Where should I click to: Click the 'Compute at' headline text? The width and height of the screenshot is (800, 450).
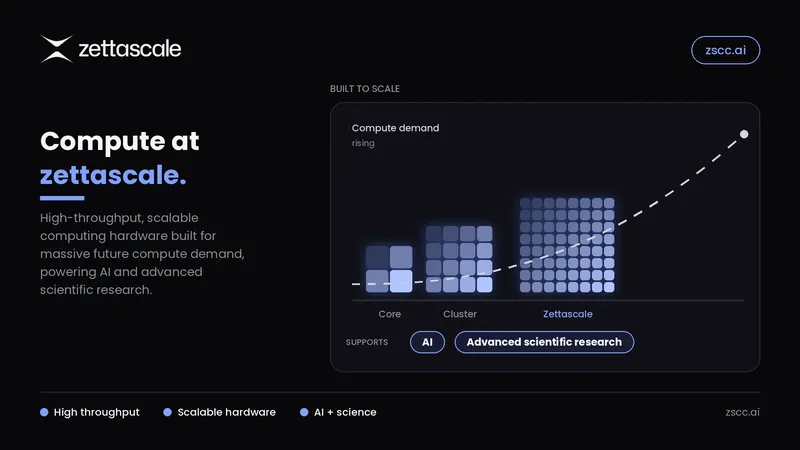(119, 141)
